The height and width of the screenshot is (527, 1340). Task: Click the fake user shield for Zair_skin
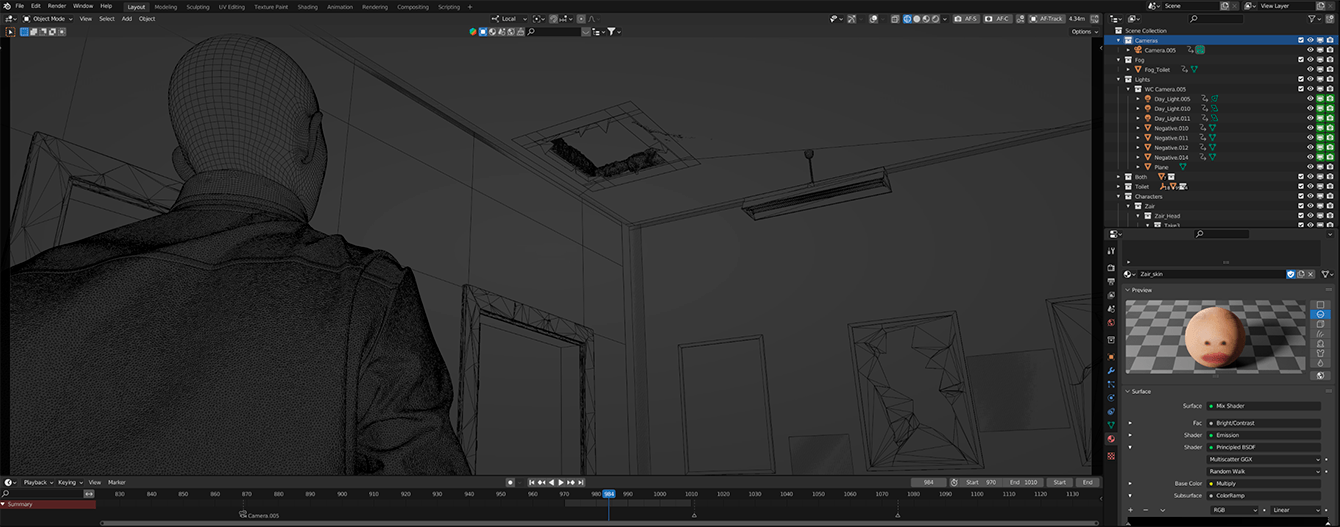(1291, 274)
